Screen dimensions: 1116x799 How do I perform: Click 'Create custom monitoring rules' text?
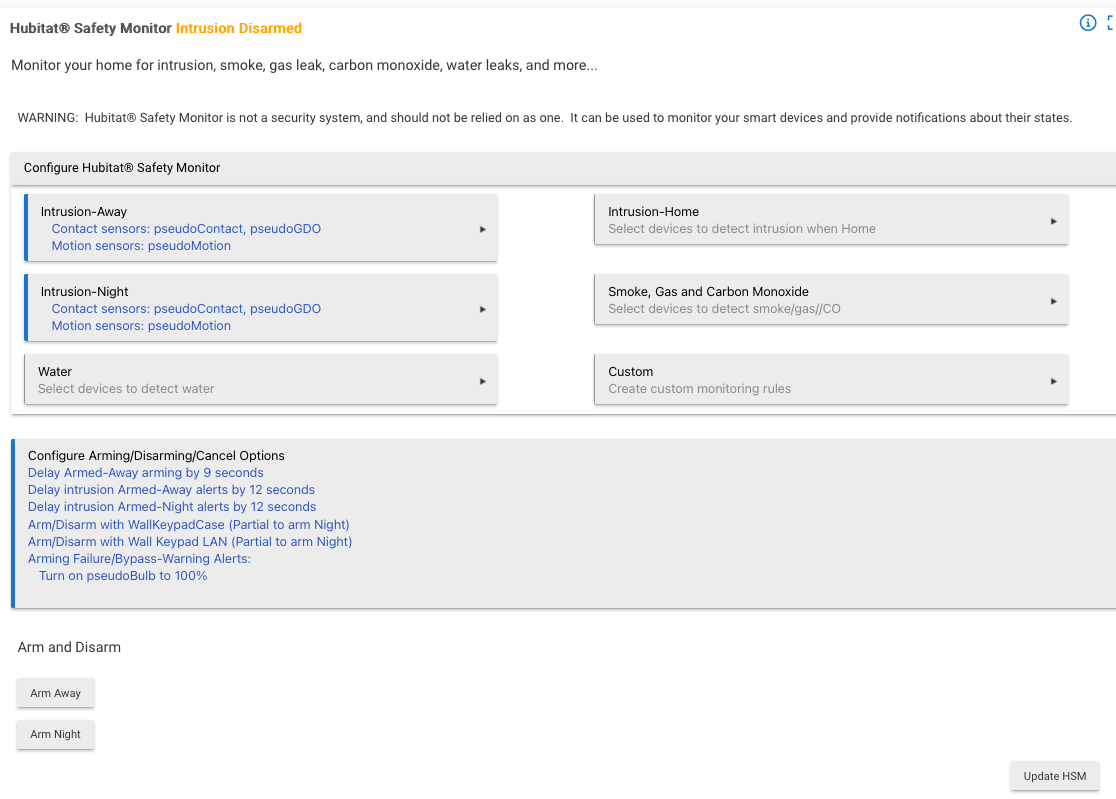[700, 388]
